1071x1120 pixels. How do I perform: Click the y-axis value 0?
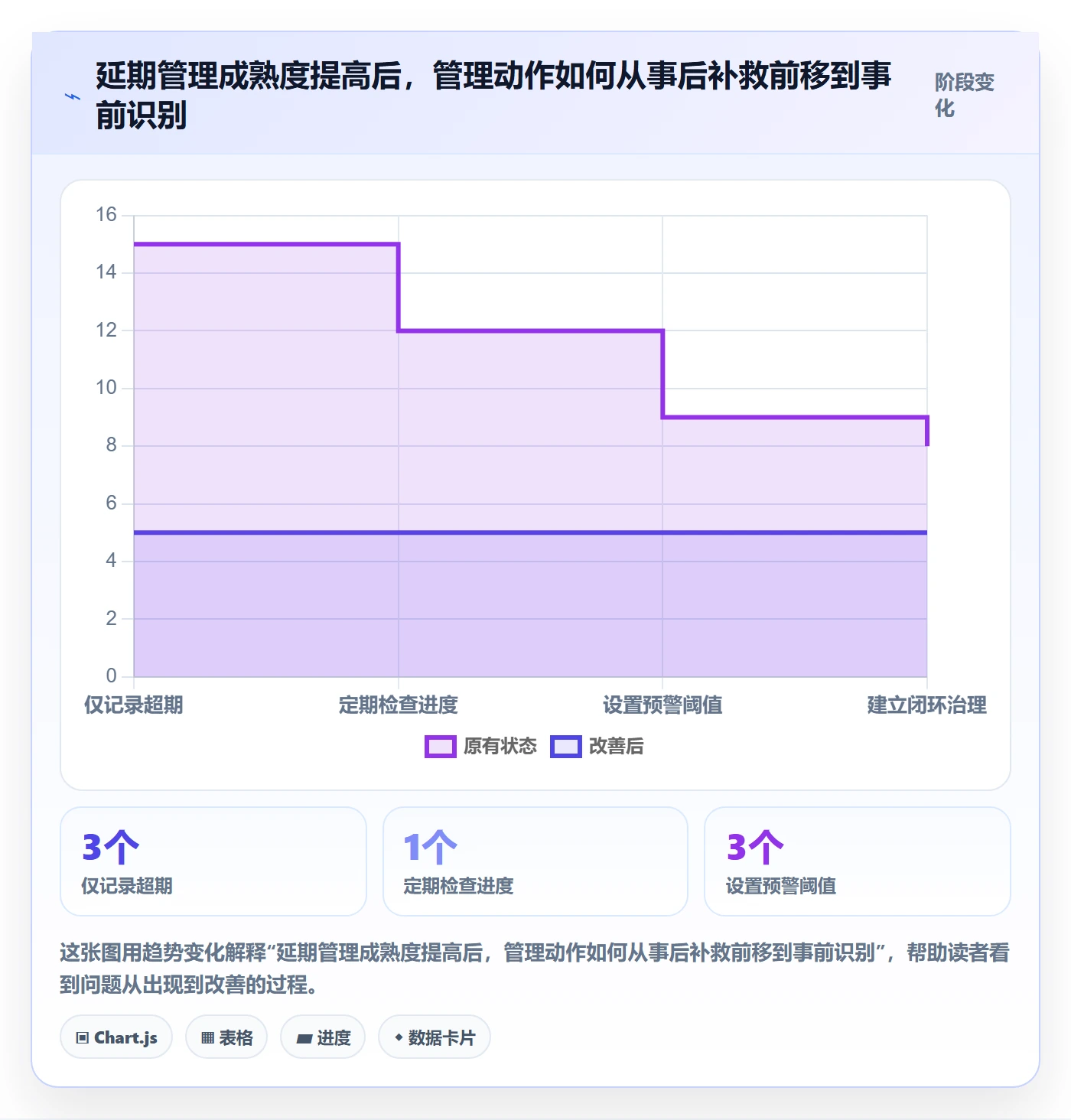112,676
